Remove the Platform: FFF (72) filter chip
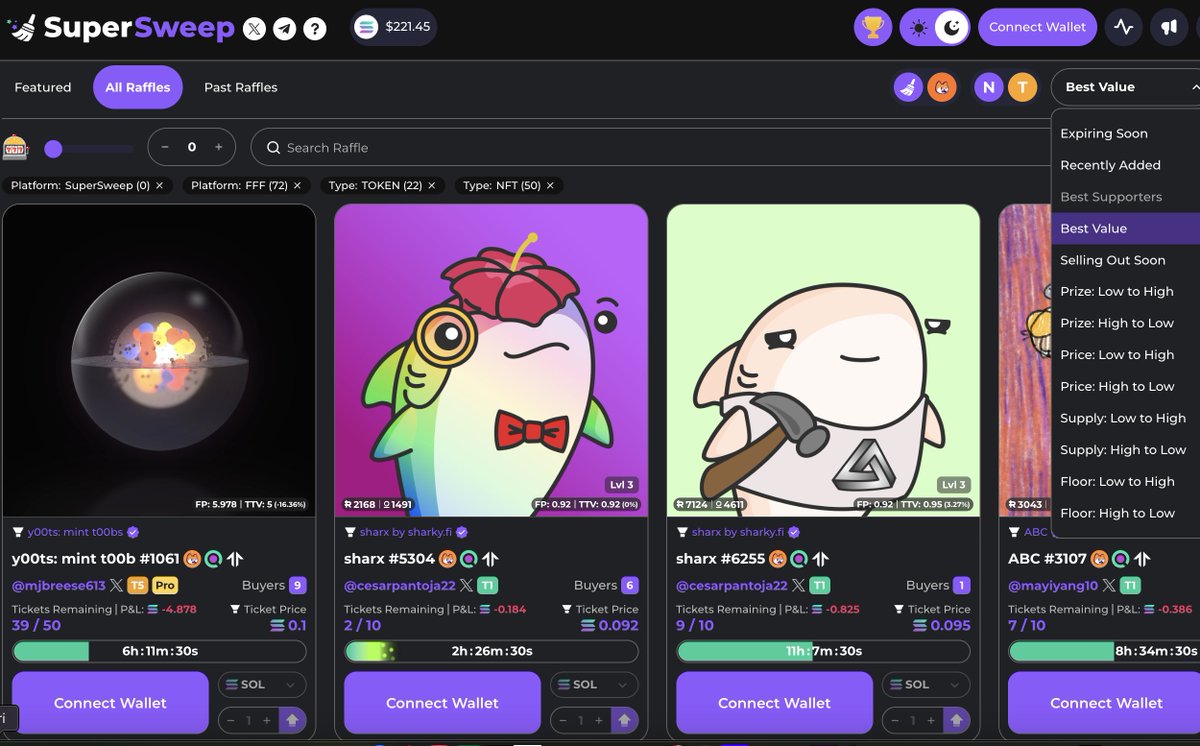This screenshot has height=746, width=1200. pos(297,185)
